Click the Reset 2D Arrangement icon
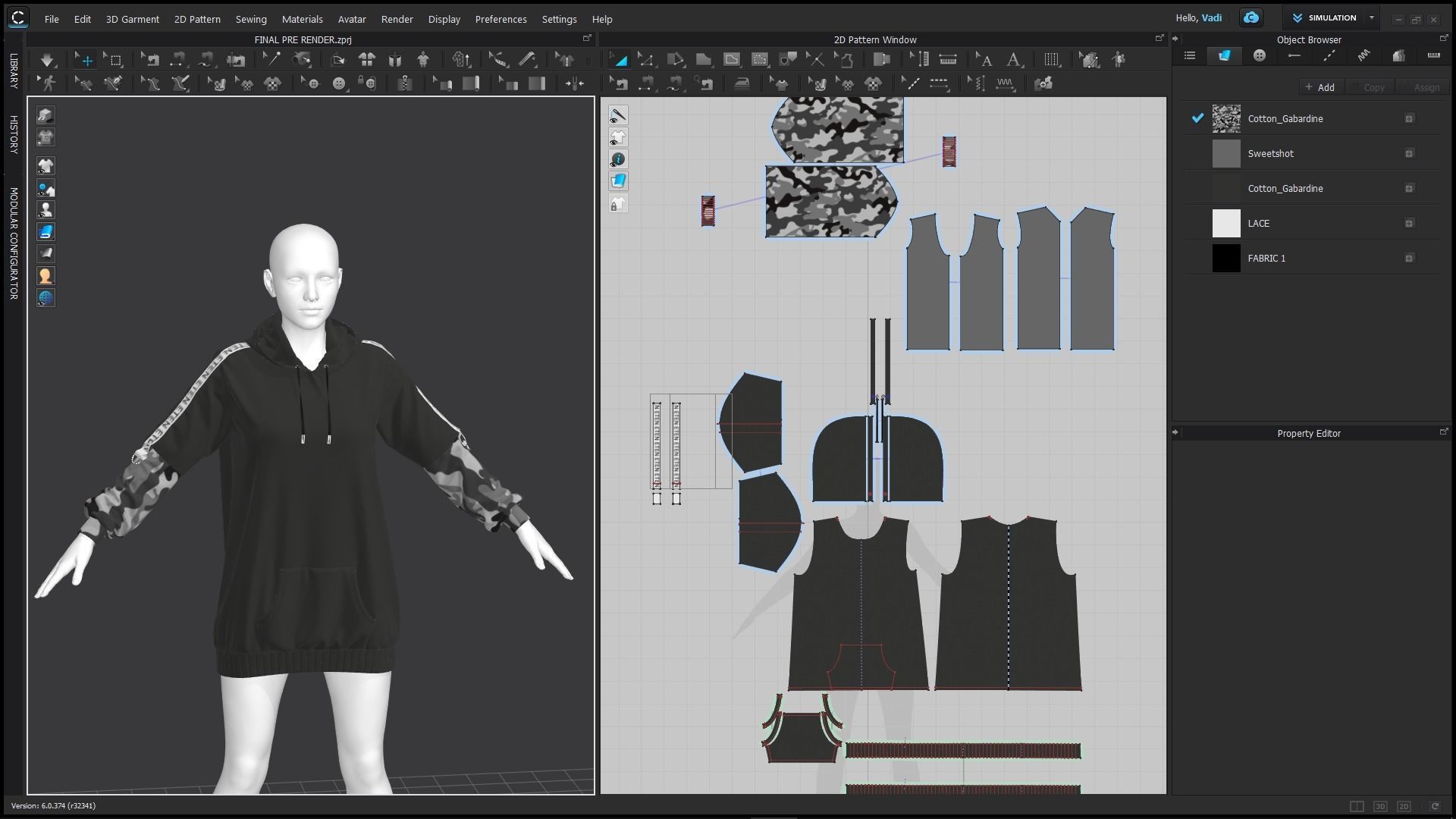Viewport: 1456px width, 819px height. point(367,59)
